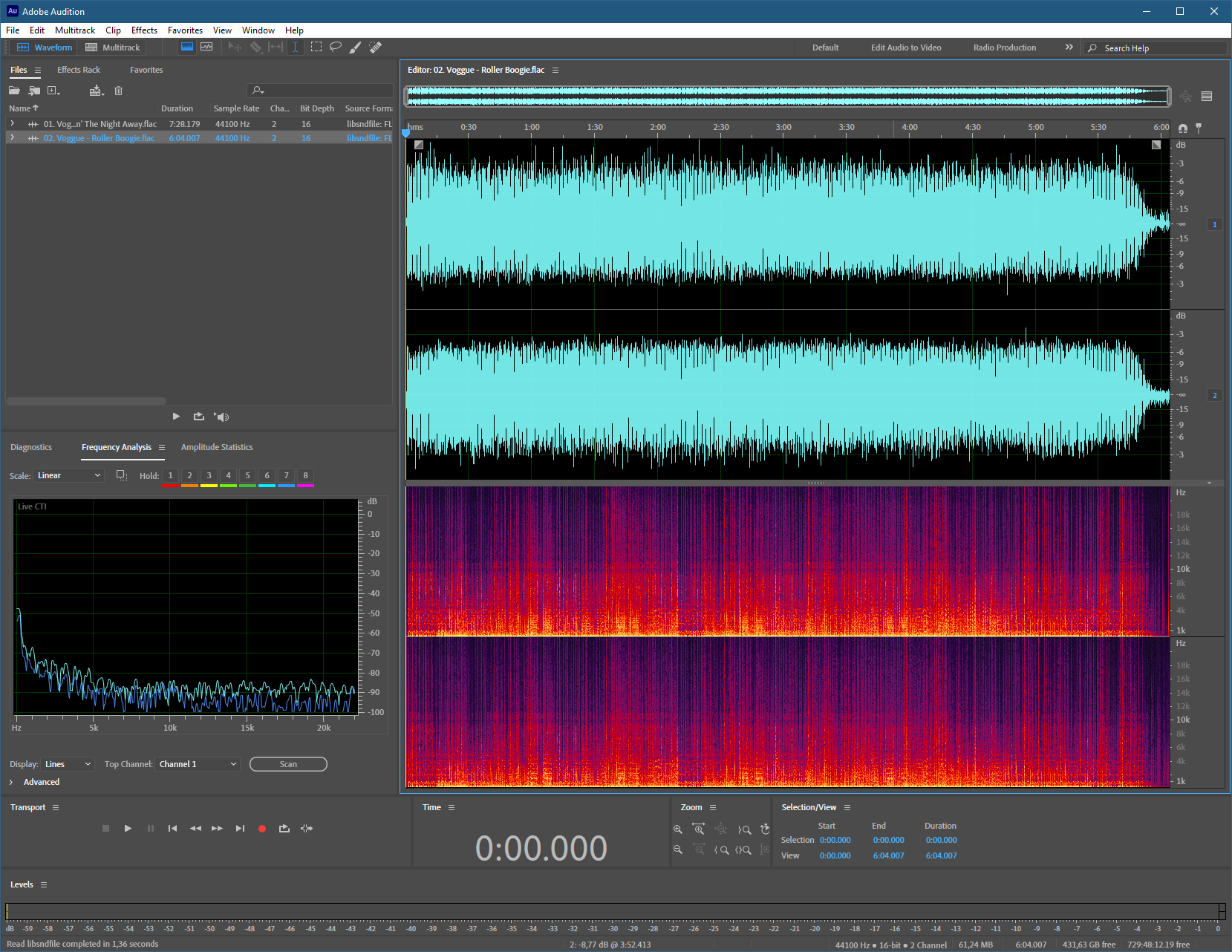Switch to Diagnostics tab

[31, 447]
